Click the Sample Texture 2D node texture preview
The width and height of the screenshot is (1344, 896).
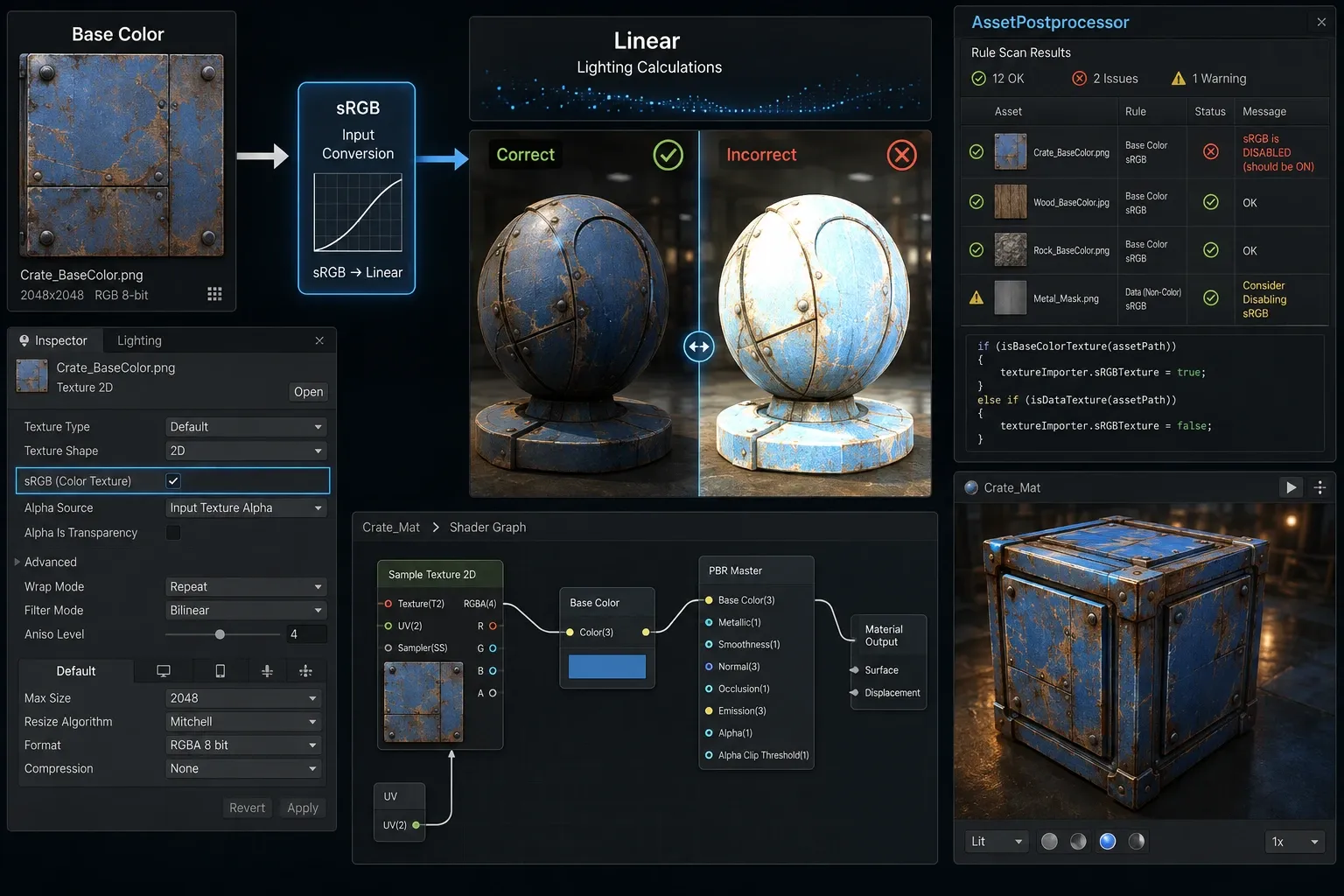click(x=423, y=702)
